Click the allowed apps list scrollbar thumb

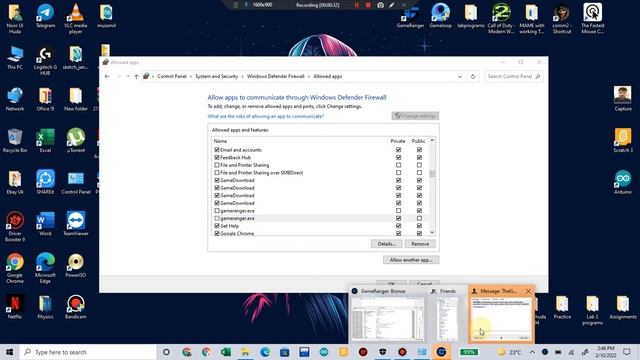click(432, 173)
